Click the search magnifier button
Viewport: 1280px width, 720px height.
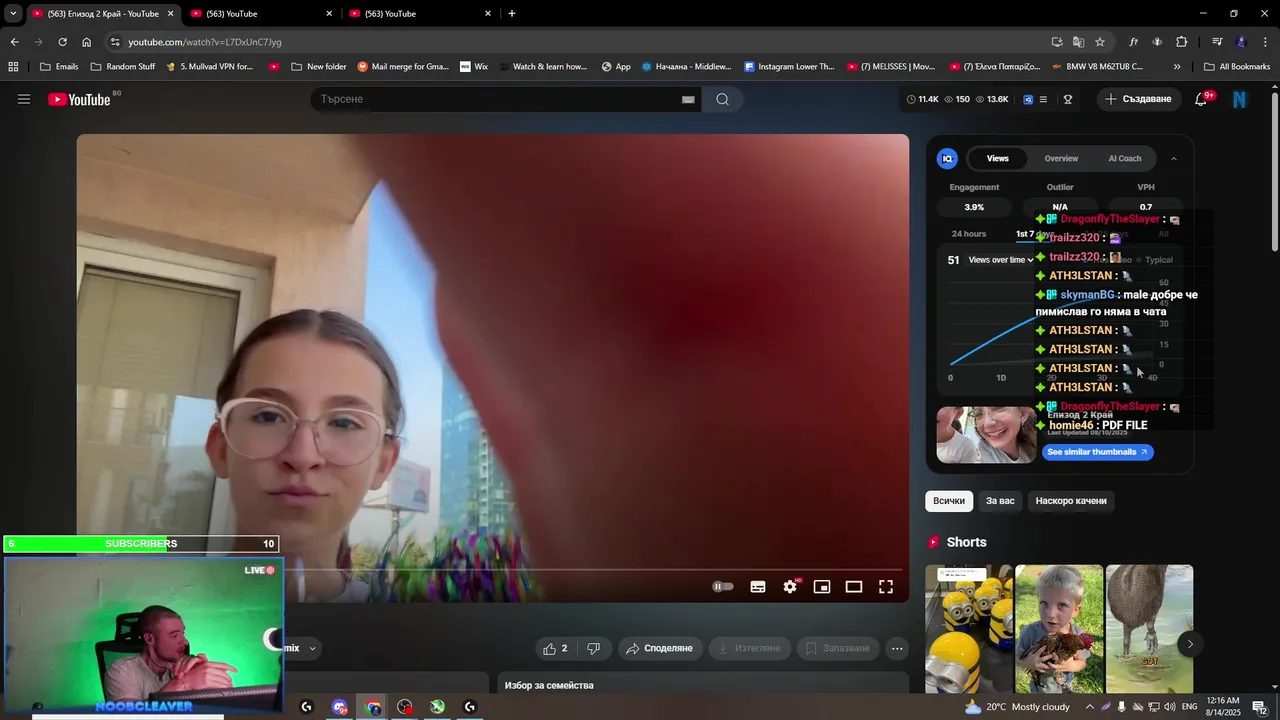722,99
